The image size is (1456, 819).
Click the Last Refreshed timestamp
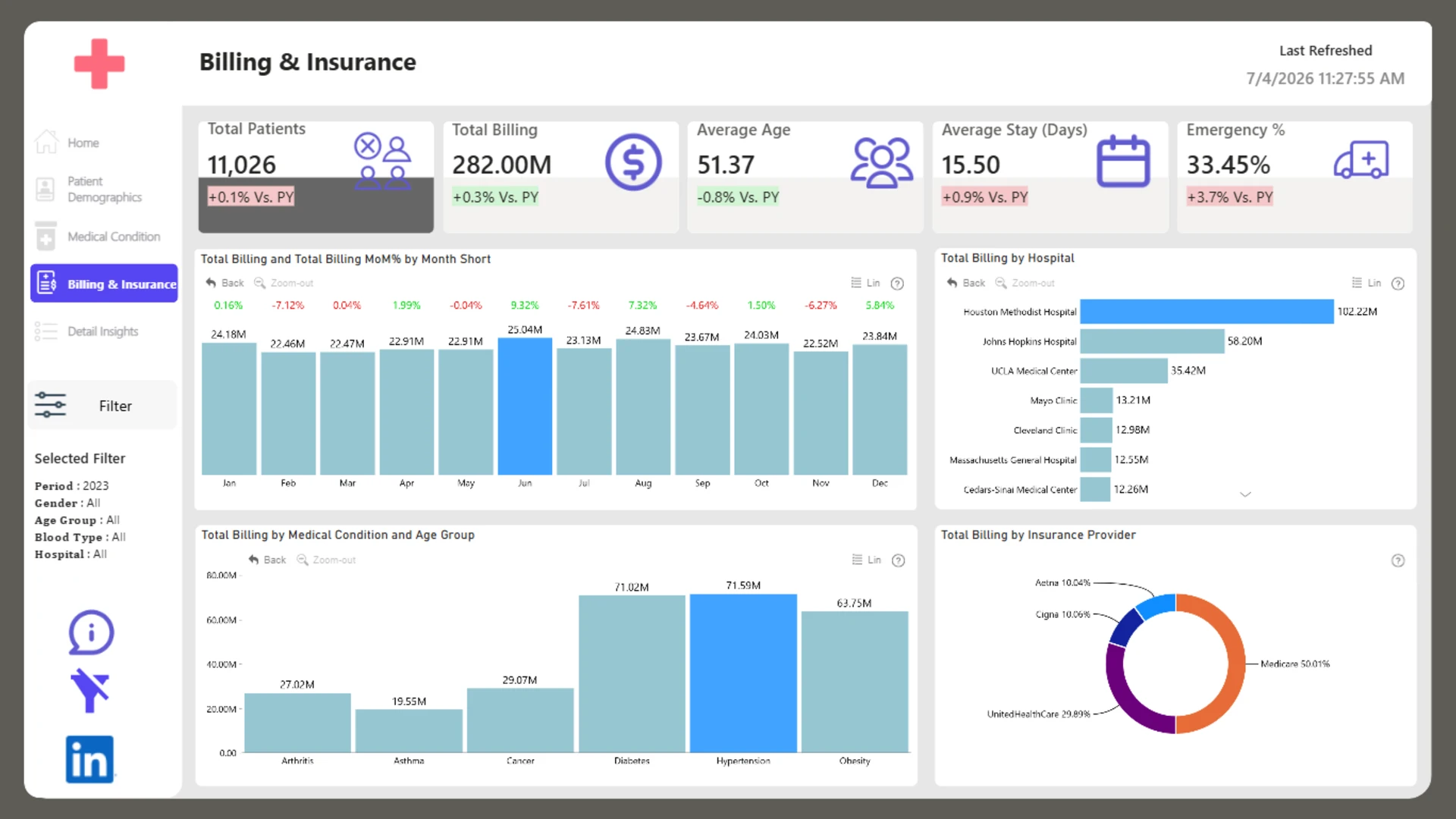[1326, 78]
